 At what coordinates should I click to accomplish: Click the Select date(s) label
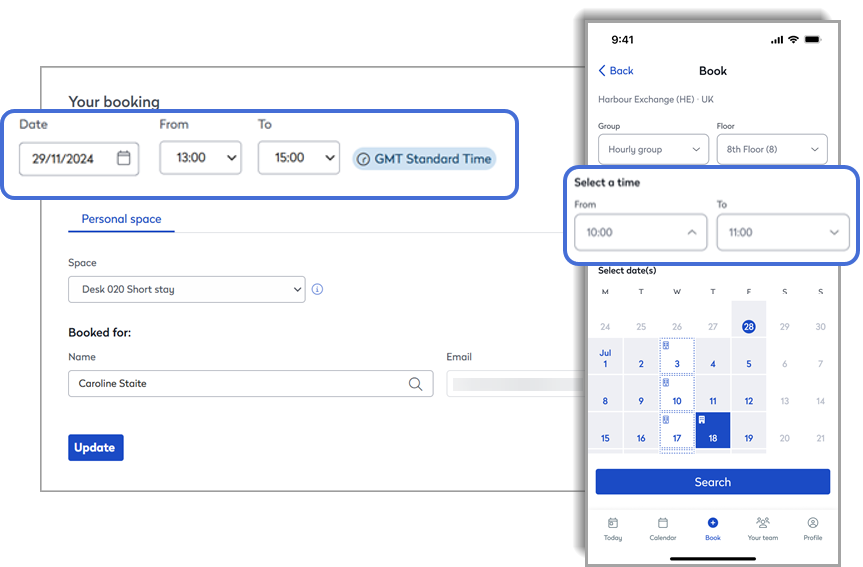[x=627, y=271]
